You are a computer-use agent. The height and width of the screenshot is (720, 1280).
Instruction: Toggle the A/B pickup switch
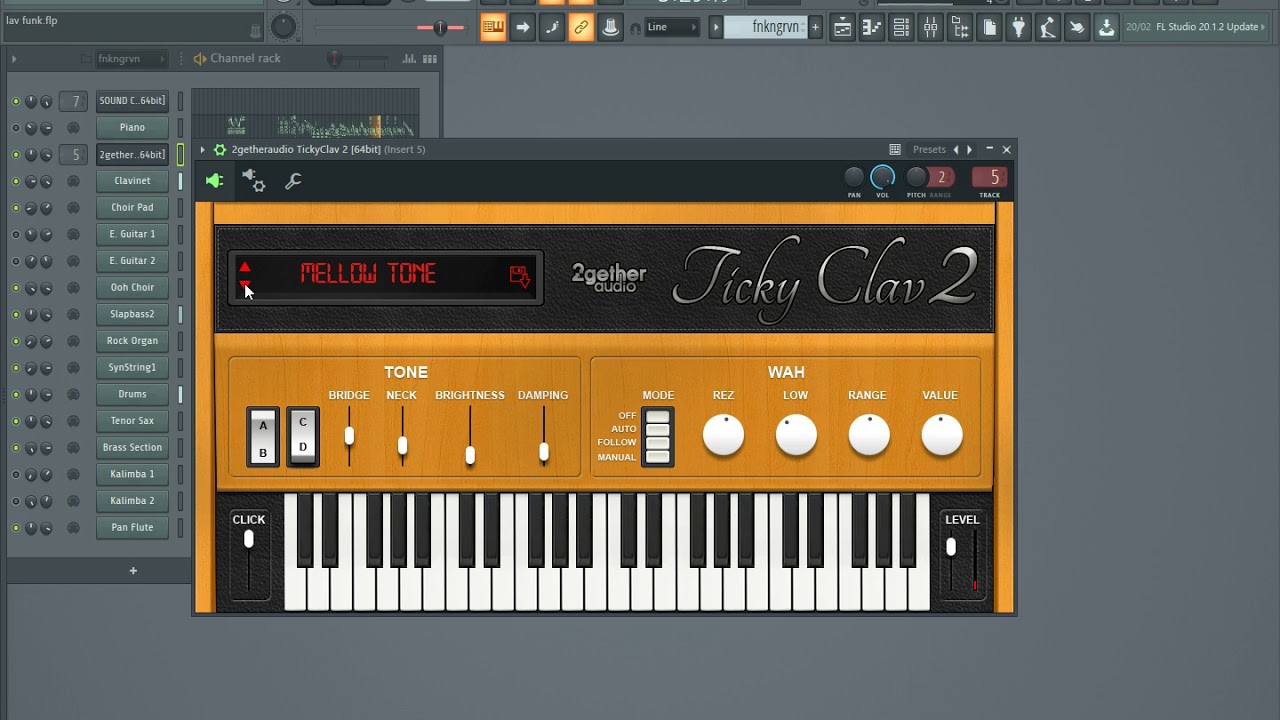click(x=263, y=438)
